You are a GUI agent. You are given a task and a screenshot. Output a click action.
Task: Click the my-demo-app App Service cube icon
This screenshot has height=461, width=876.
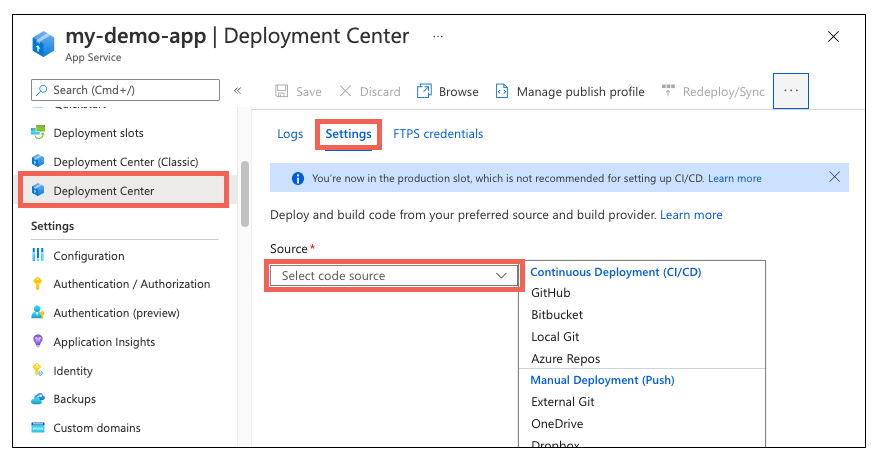click(x=43, y=44)
